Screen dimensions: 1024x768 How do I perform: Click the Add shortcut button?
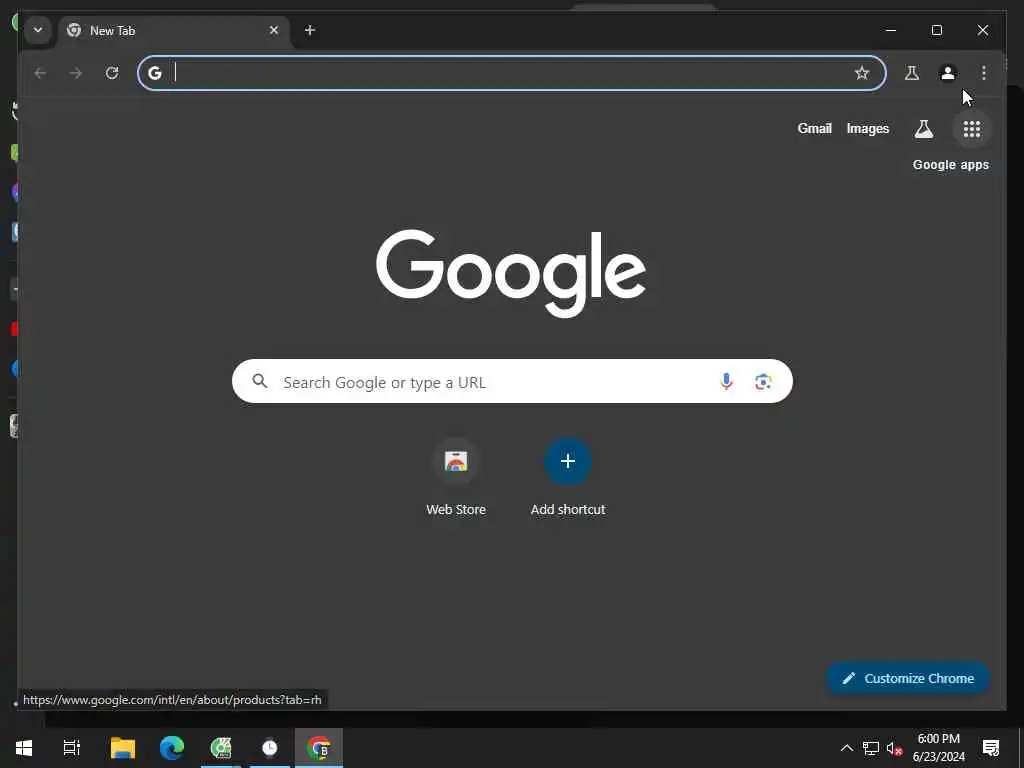[568, 477]
